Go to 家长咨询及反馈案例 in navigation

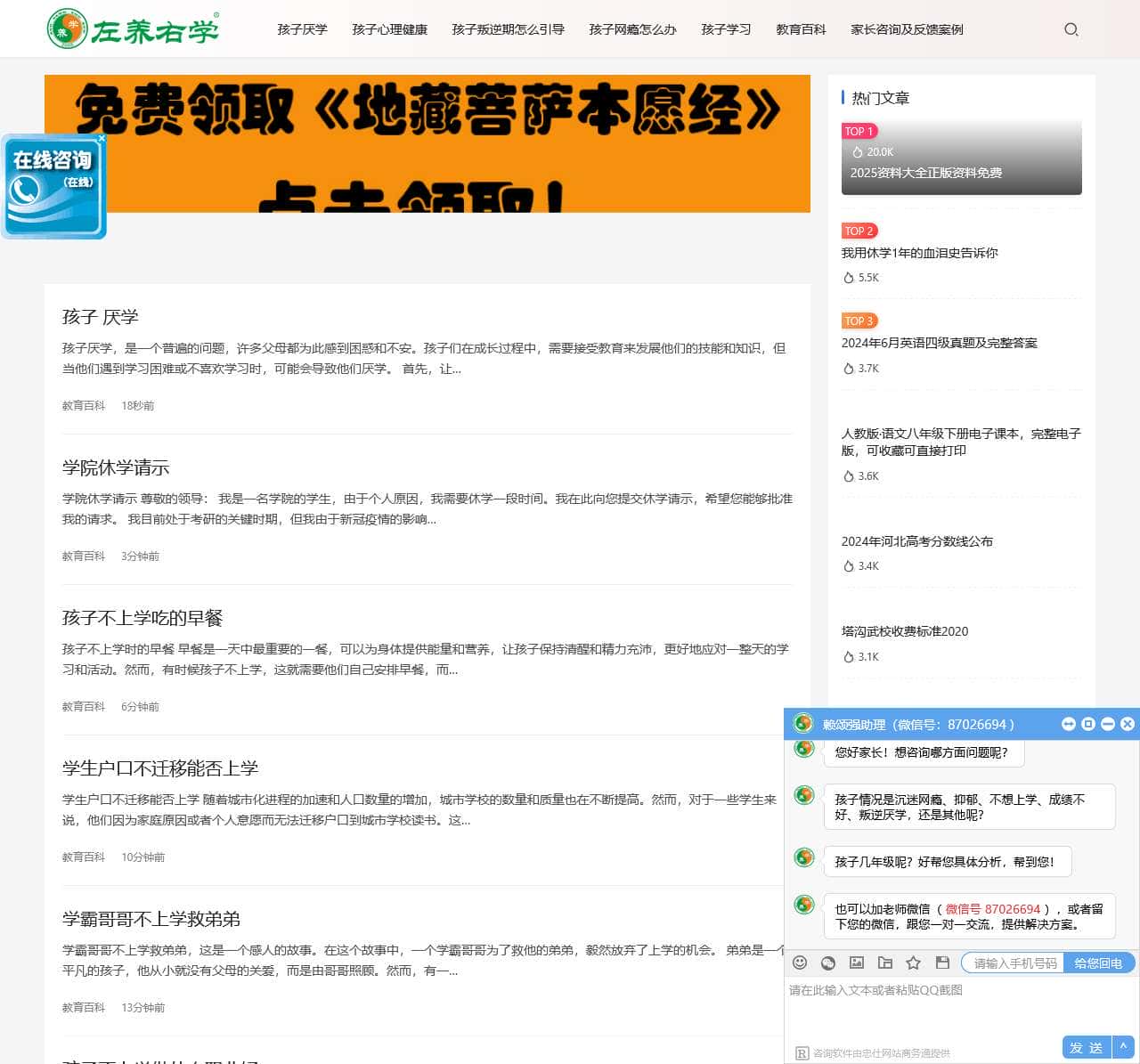pyautogui.click(x=907, y=29)
